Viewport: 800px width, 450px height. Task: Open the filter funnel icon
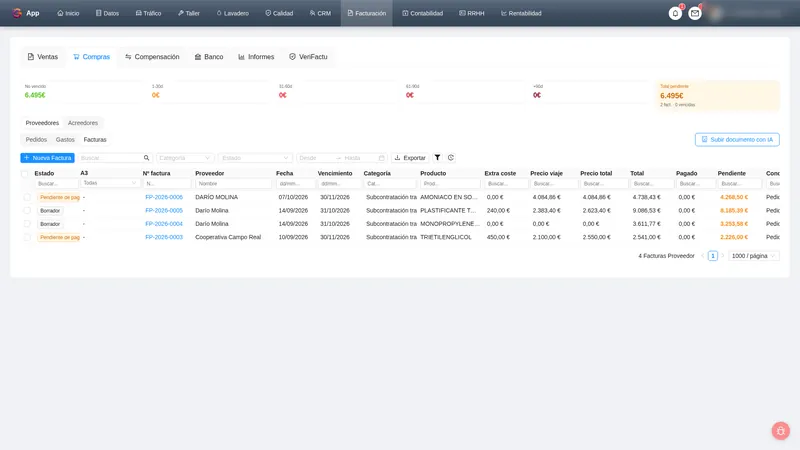pyautogui.click(x=437, y=158)
